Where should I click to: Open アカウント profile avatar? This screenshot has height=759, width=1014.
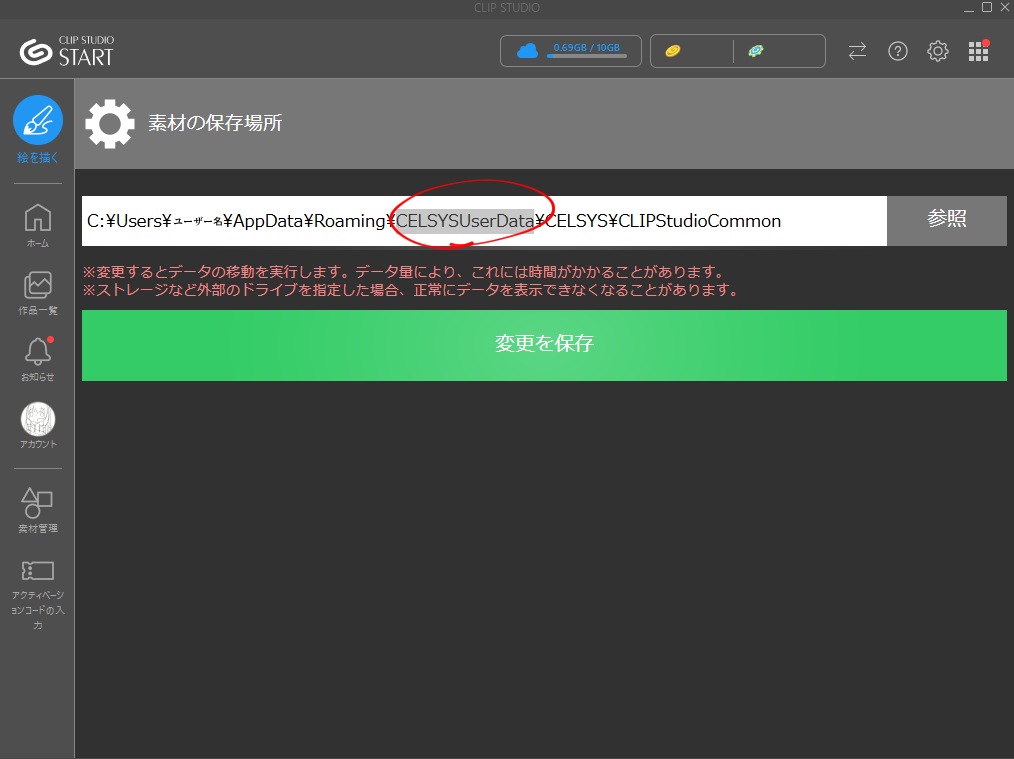[38, 425]
